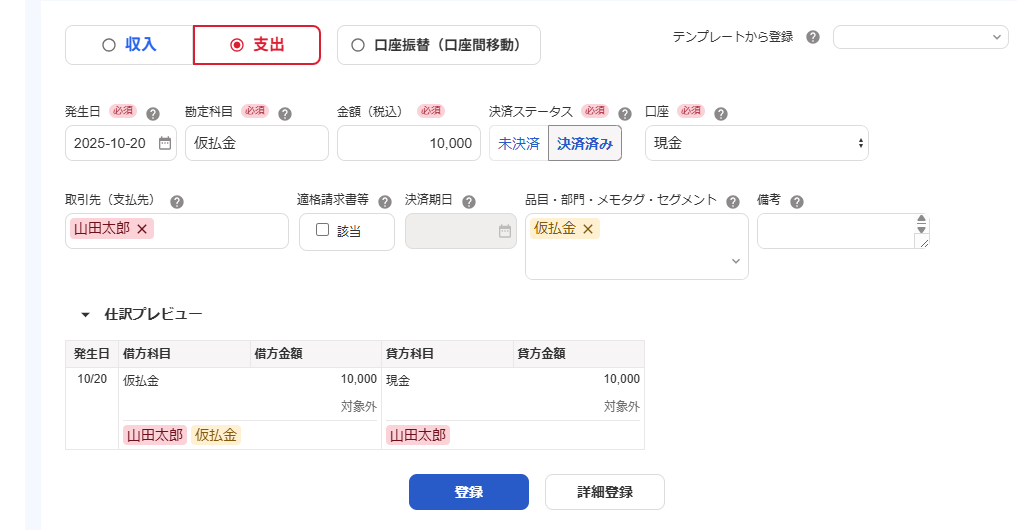
Task: Open the テンプレートから登録 dropdown
Action: point(921,37)
